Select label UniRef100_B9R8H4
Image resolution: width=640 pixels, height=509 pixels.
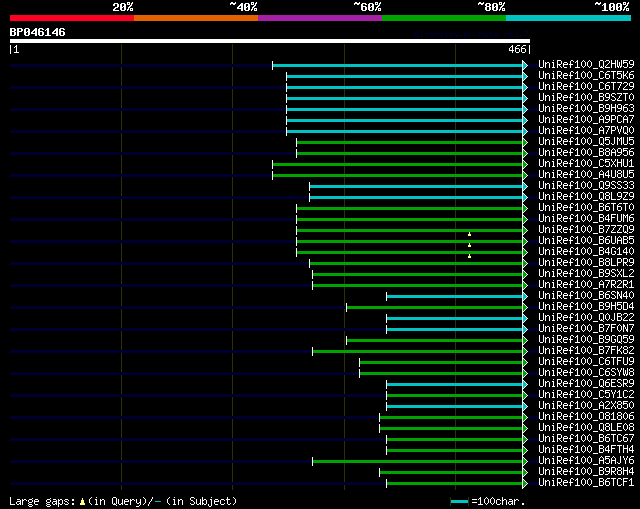point(586,472)
